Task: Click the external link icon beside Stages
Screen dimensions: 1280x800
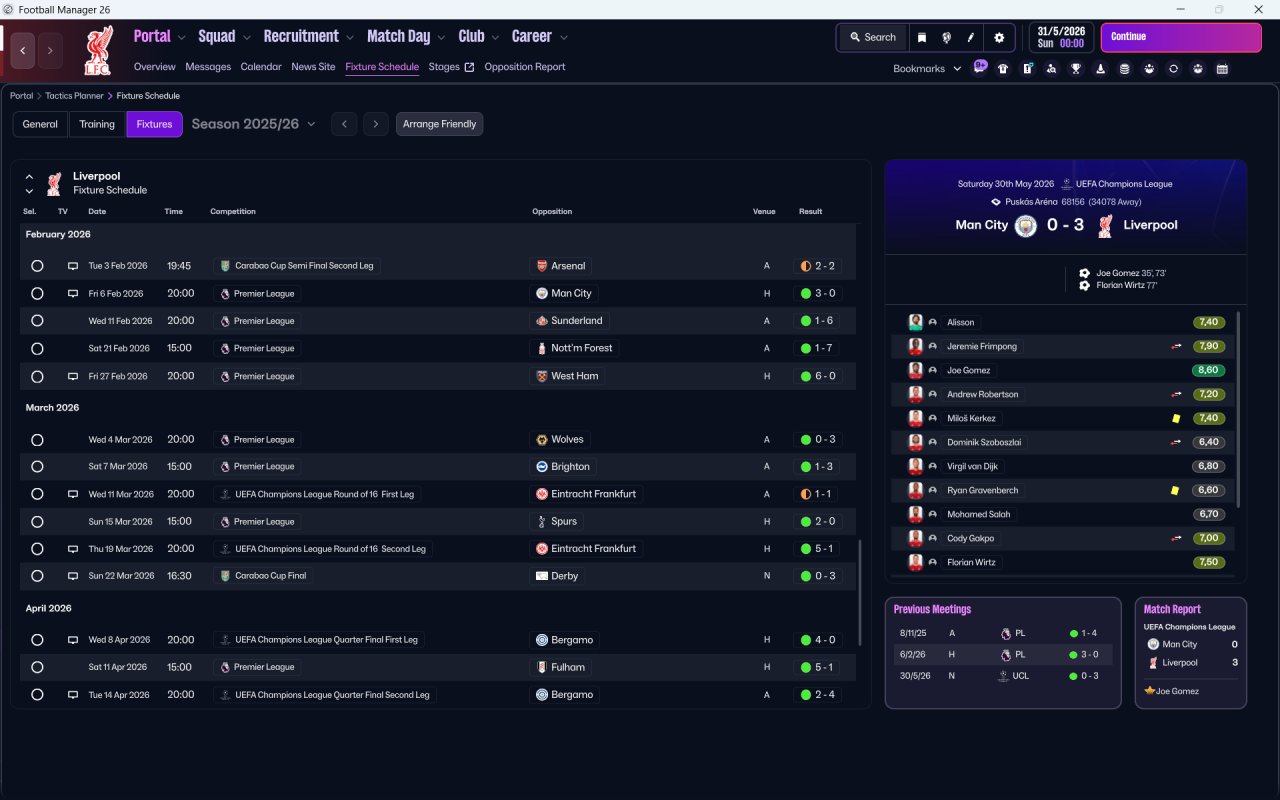Action: [x=470, y=67]
